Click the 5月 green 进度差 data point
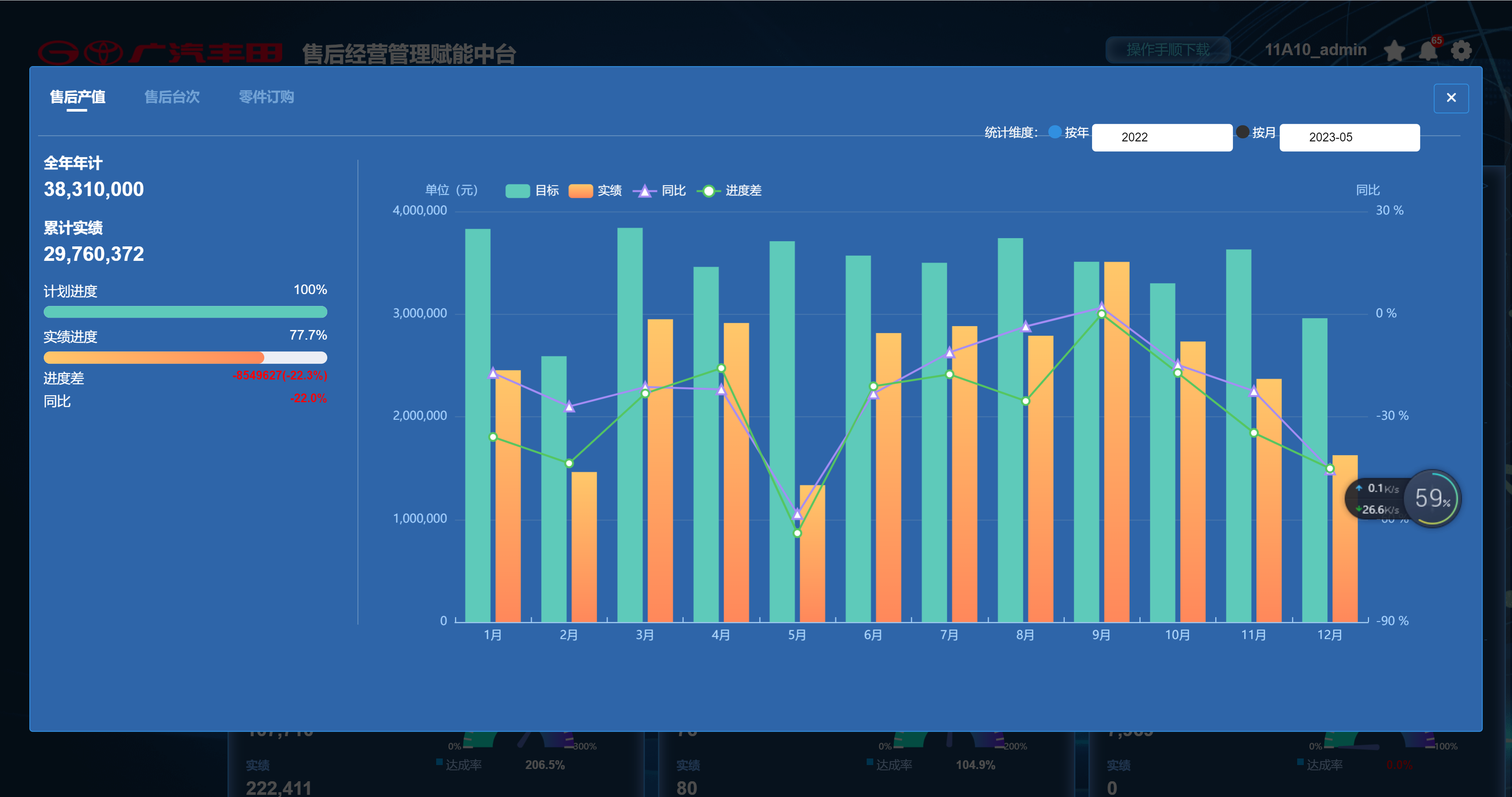 797,533
